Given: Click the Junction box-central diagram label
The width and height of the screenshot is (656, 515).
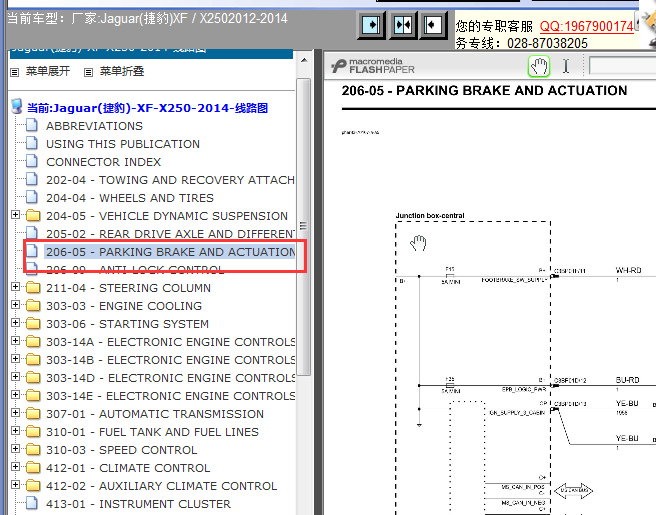Looking at the screenshot, I should point(430,215).
